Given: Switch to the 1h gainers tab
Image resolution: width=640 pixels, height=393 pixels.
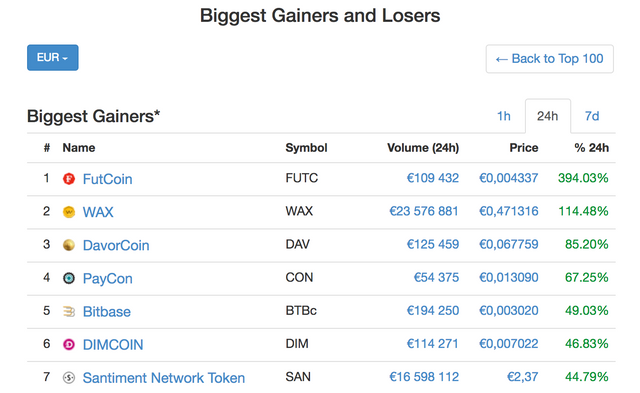Looking at the screenshot, I should tap(504, 116).
